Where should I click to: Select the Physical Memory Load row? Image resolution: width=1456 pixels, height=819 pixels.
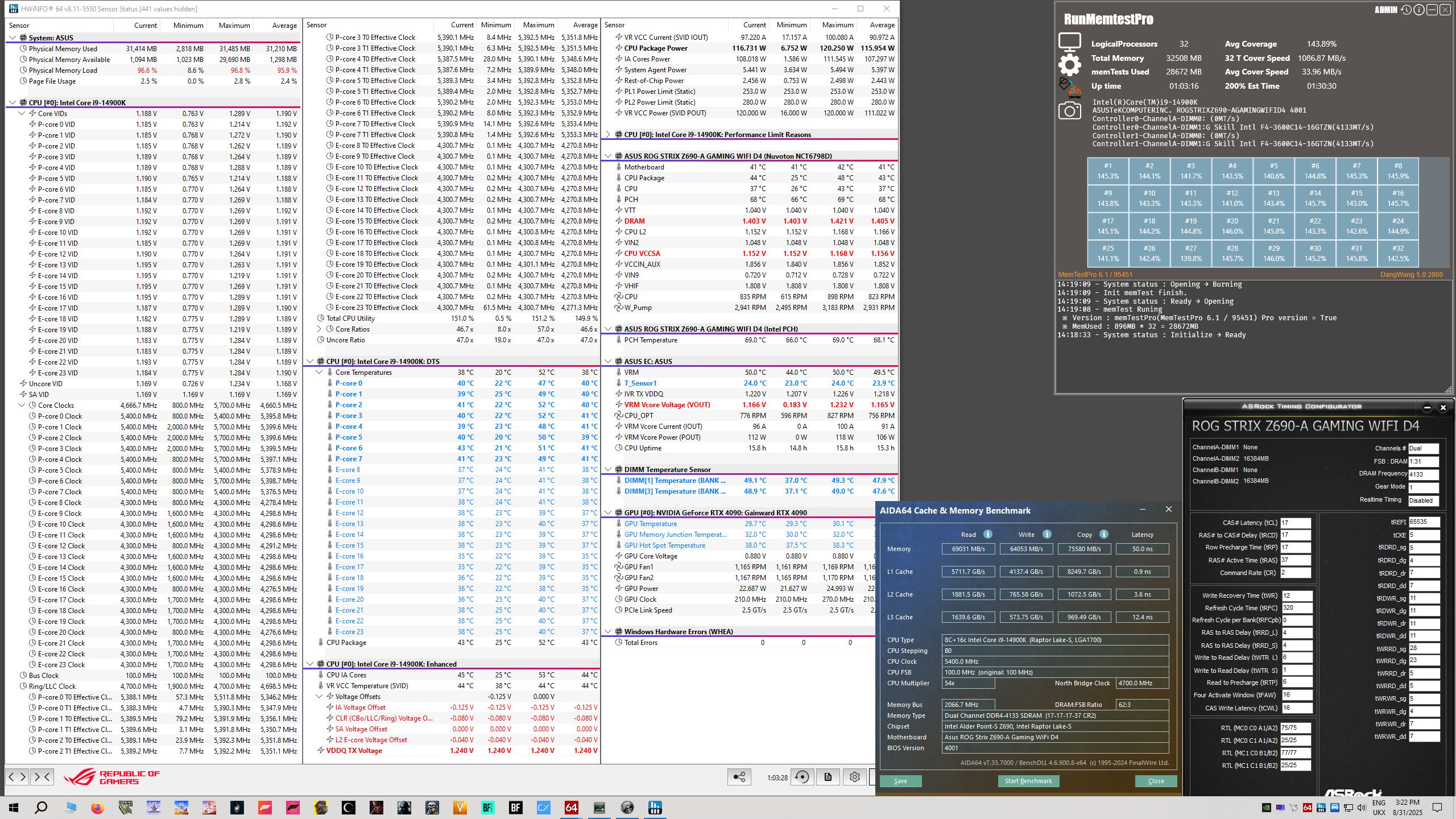(152, 71)
